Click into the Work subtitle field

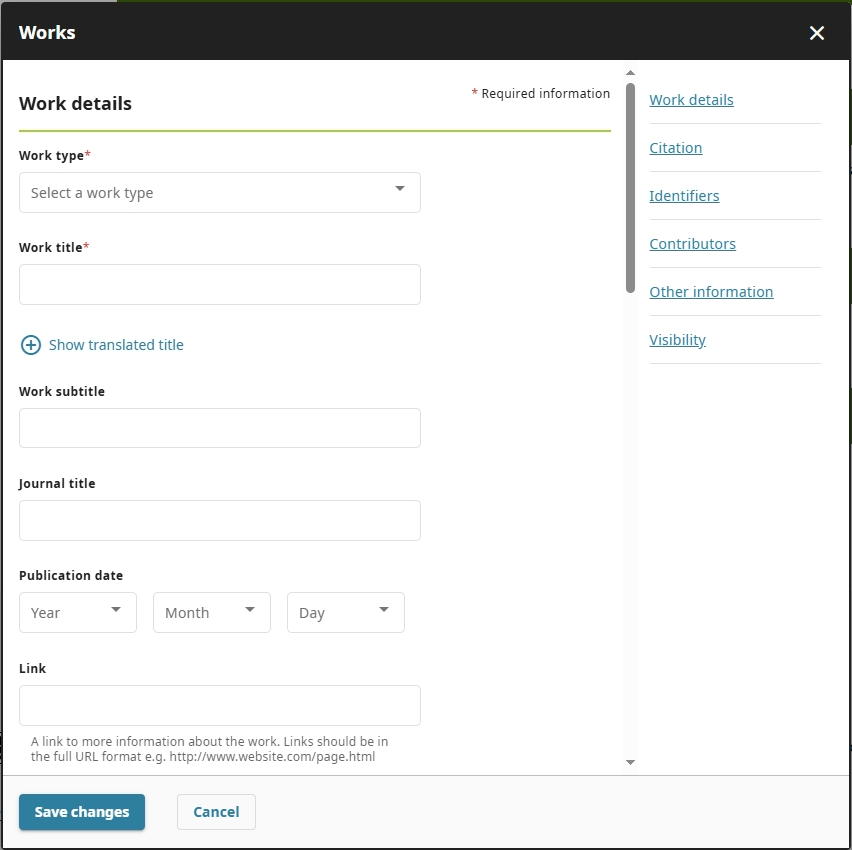220,428
